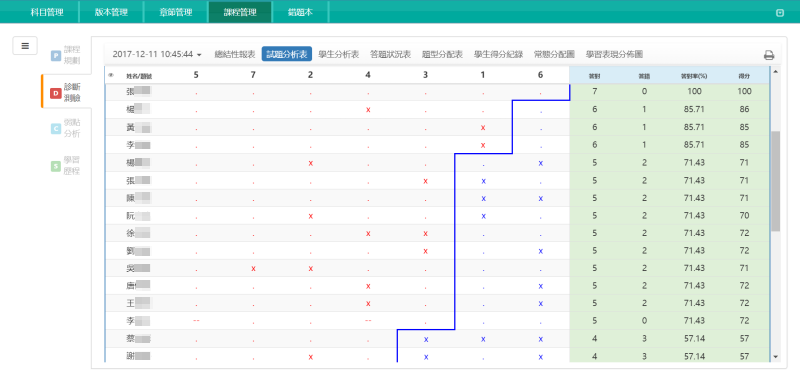This screenshot has height=384, width=800.
Task: Open the 2017-12-11 10:45:44 date dropdown
Action: (157, 54)
